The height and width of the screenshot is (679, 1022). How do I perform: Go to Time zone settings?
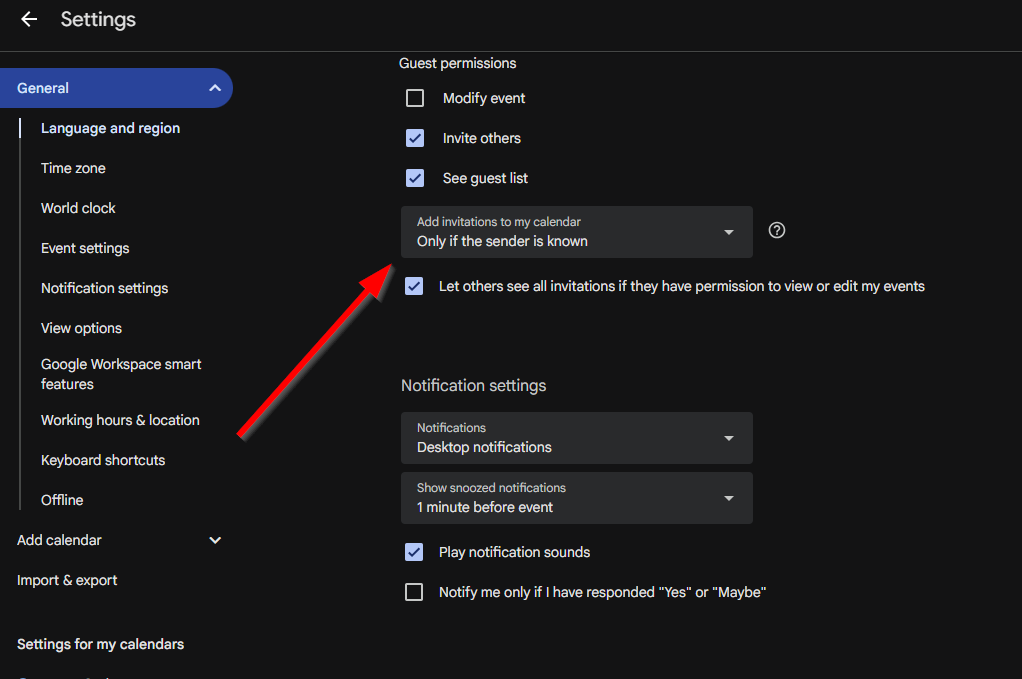pos(73,168)
